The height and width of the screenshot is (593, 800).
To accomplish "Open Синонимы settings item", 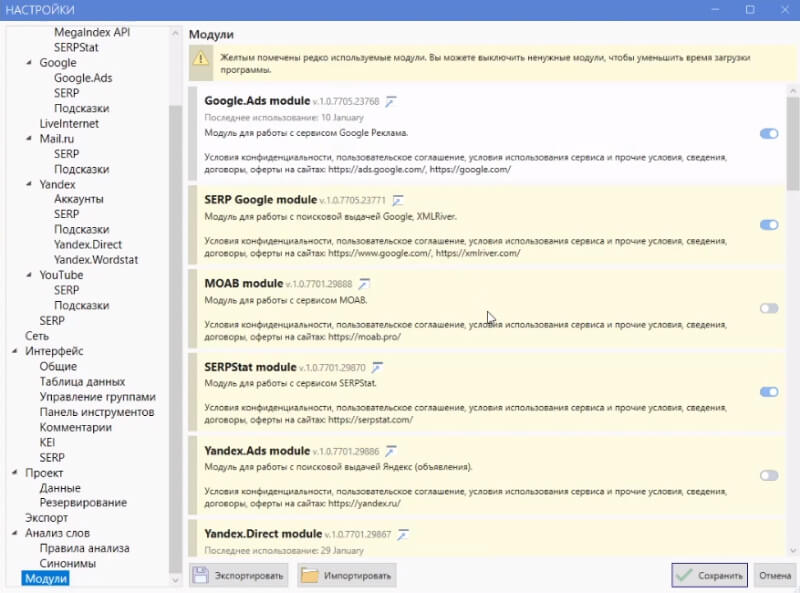I will (67, 563).
